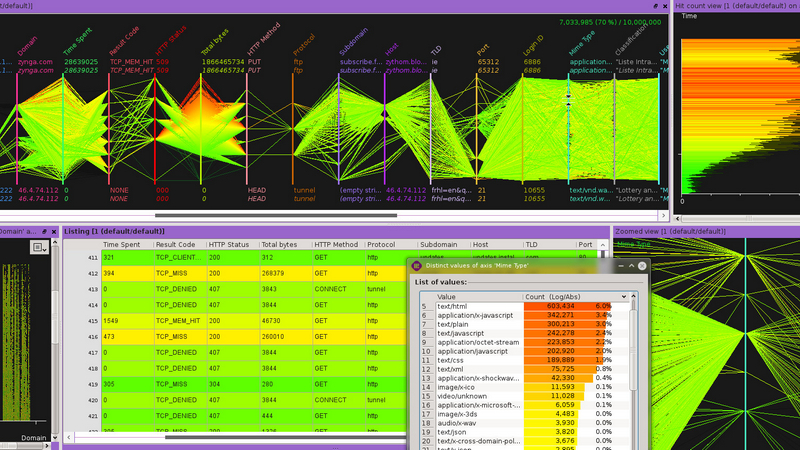Image resolution: width=800 pixels, height=450 pixels.
Task: Select the video/unknown value row
Action: pyautogui.click(x=524, y=396)
